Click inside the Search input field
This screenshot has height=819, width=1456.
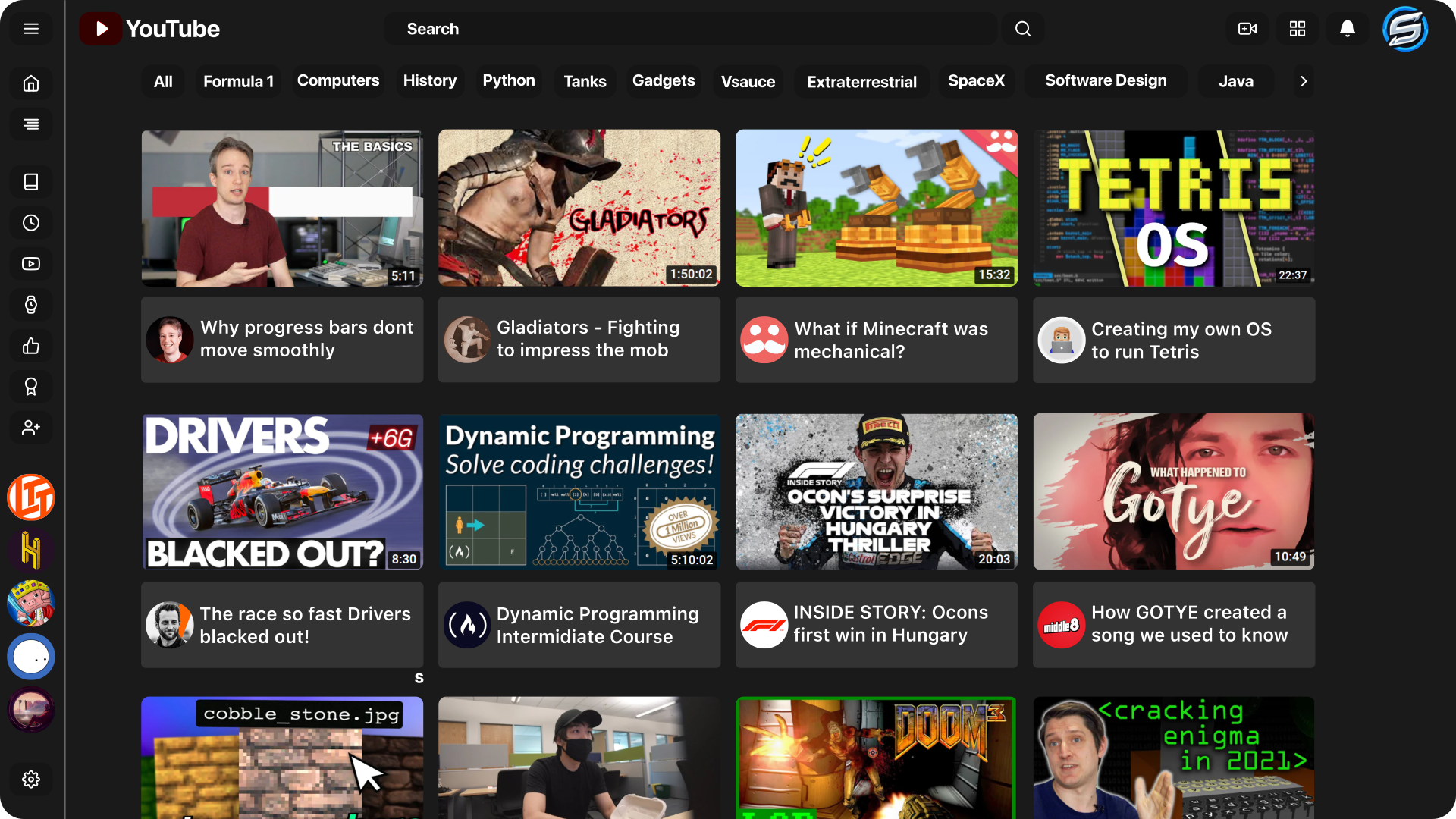click(690, 29)
